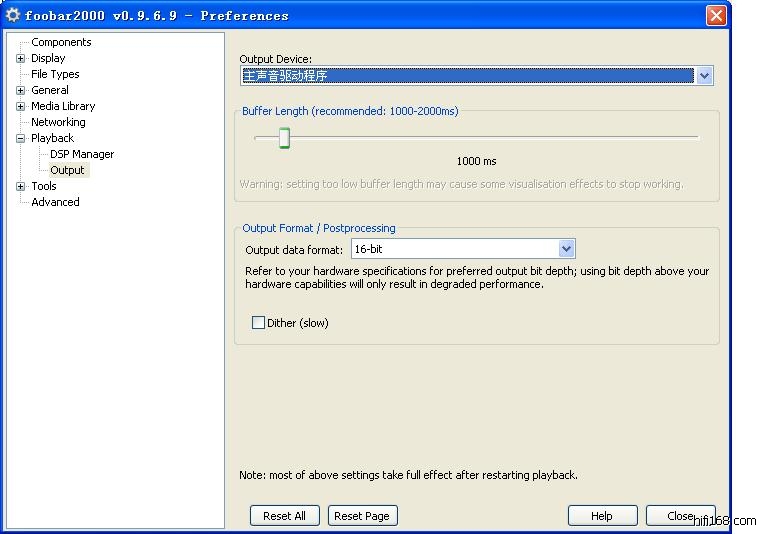Collapse the Playback tree node
767x534 pixels.
(x=21, y=139)
